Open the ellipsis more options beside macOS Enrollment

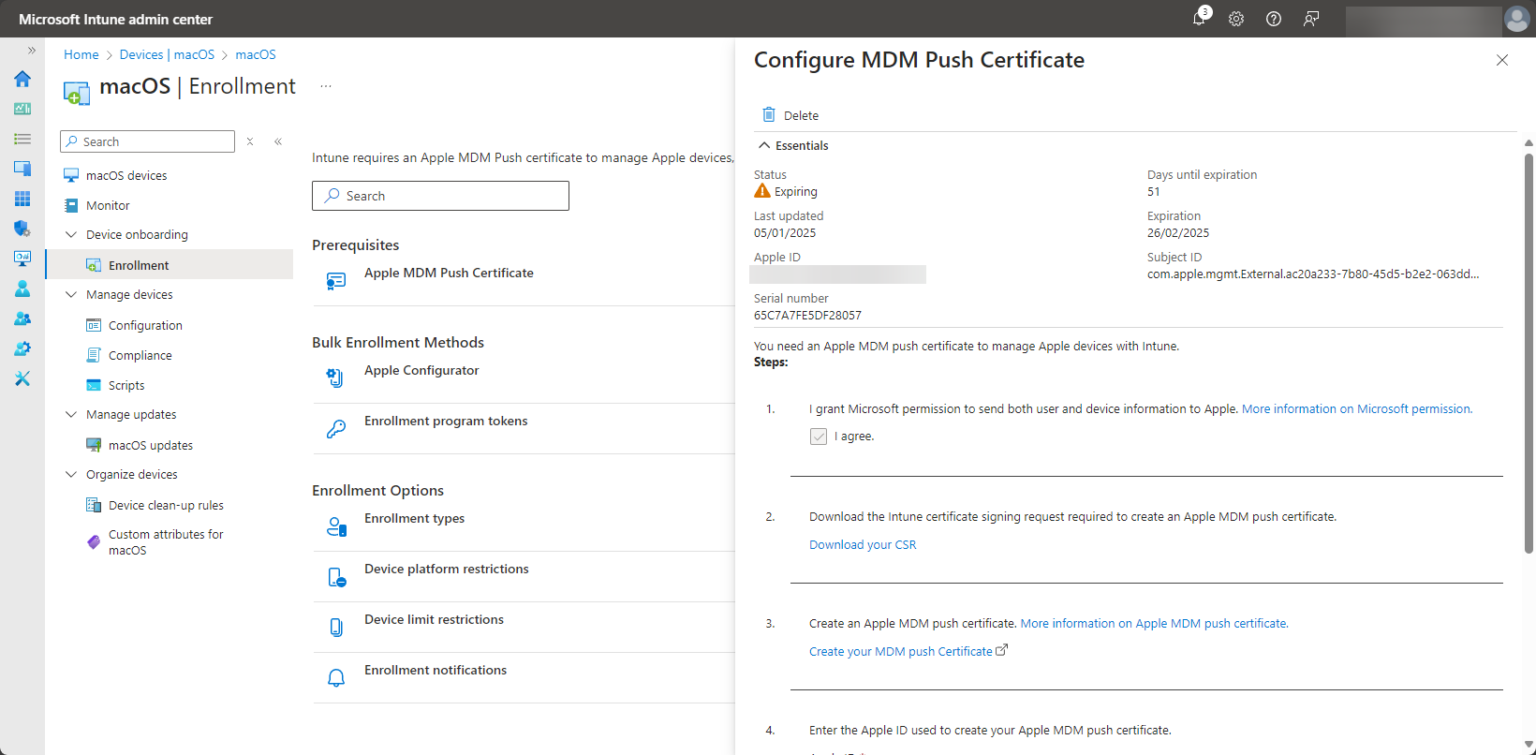coord(325,87)
